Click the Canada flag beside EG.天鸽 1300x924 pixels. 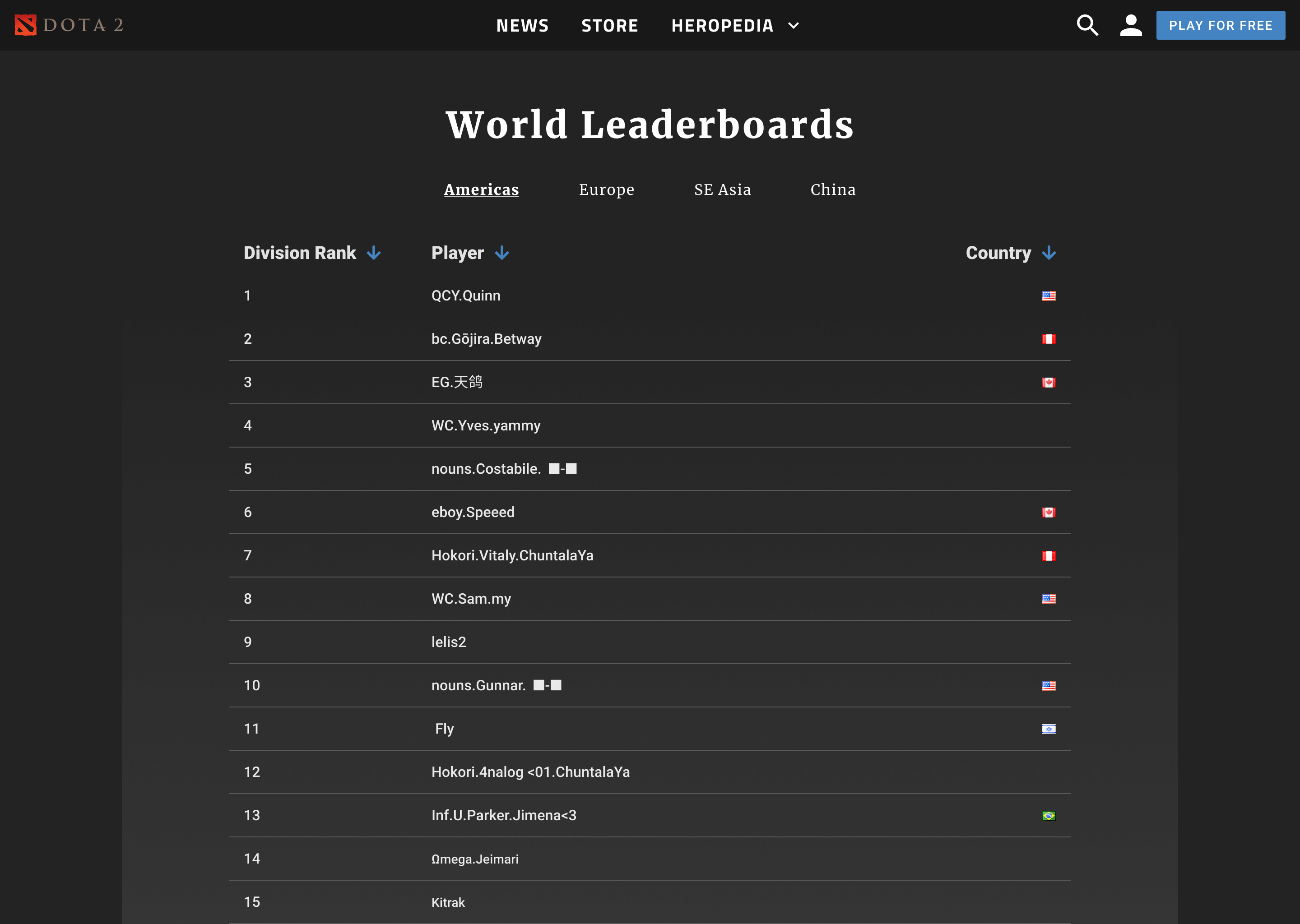[x=1049, y=382]
